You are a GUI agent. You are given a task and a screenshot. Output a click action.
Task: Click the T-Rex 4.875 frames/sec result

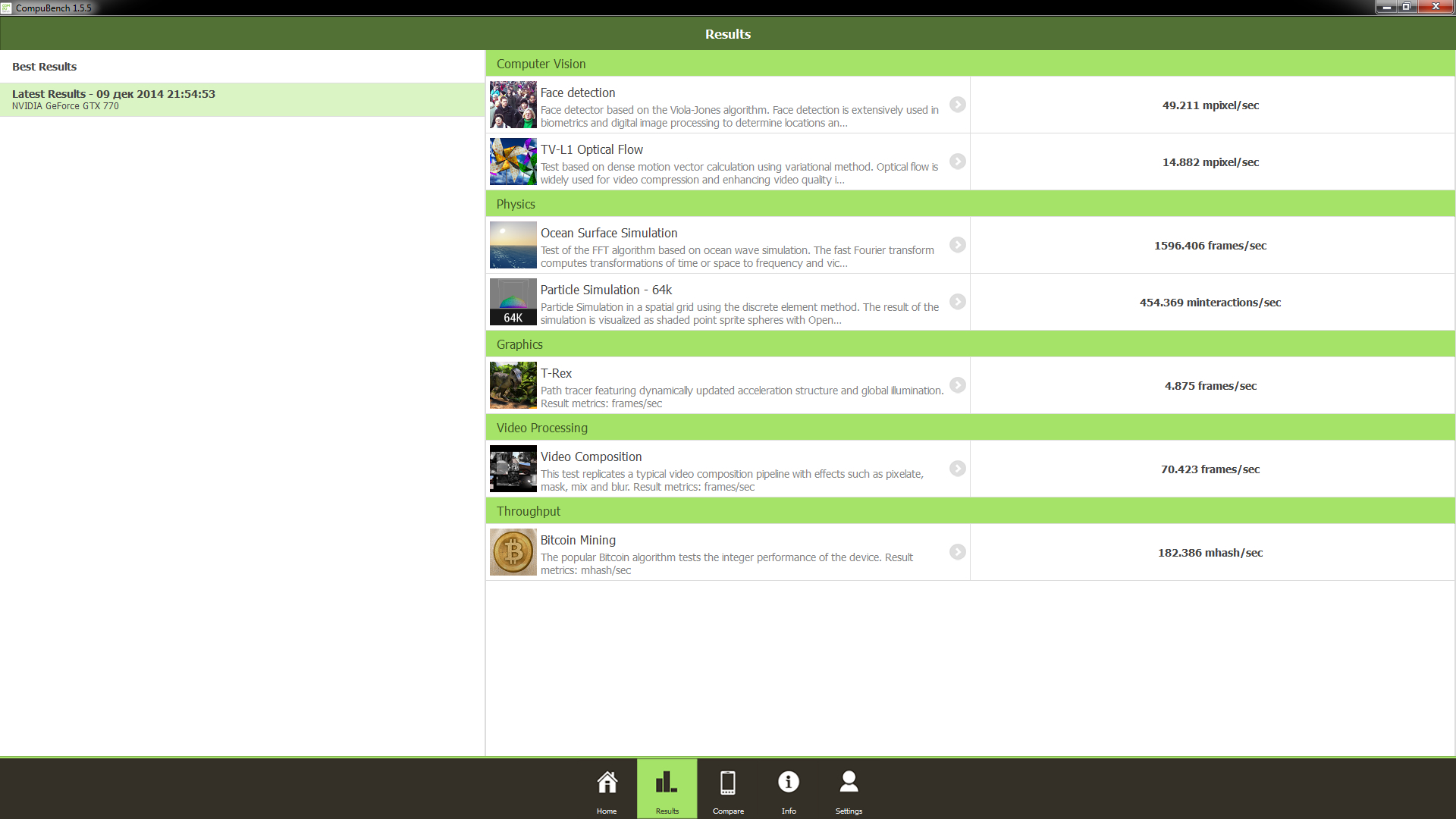(1210, 386)
